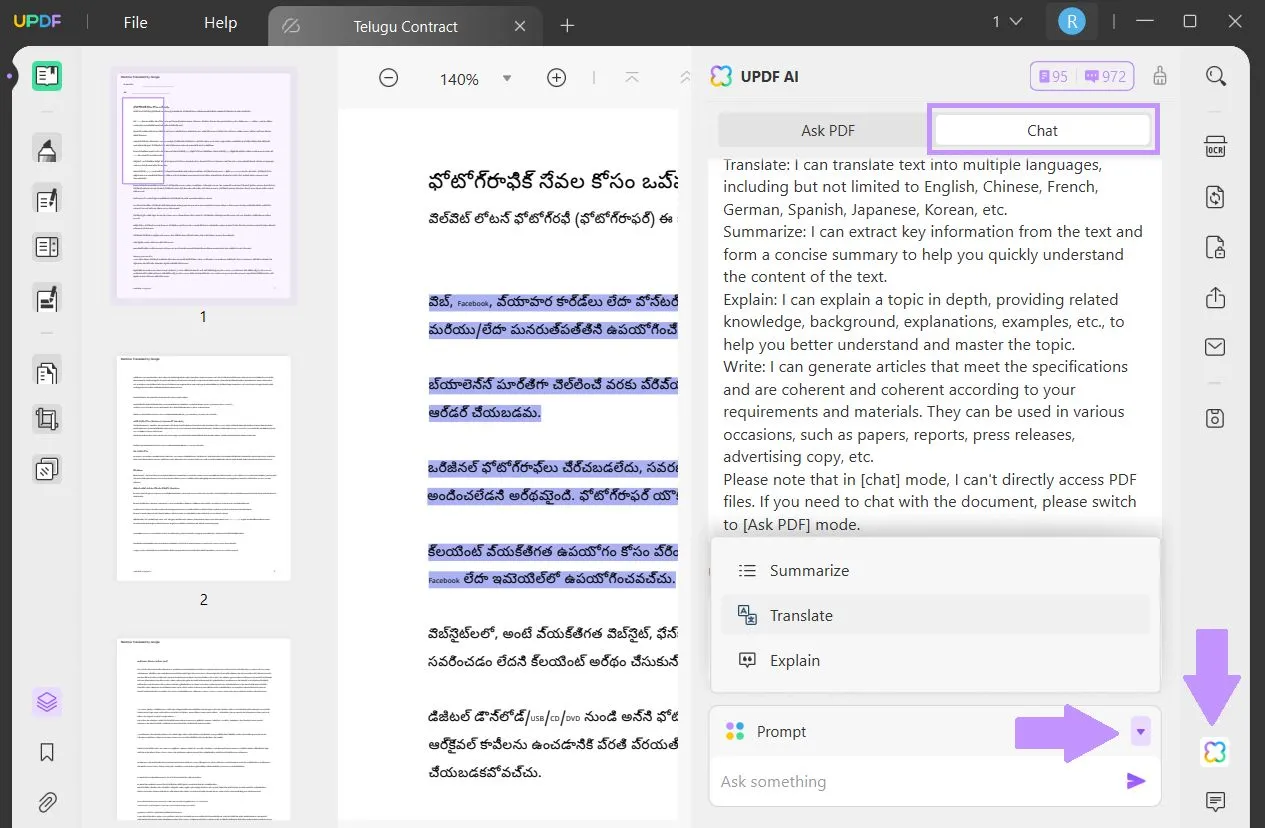Viewport: 1265px width, 828px height.
Task: Switch to the Ask PDF tab
Action: click(827, 130)
